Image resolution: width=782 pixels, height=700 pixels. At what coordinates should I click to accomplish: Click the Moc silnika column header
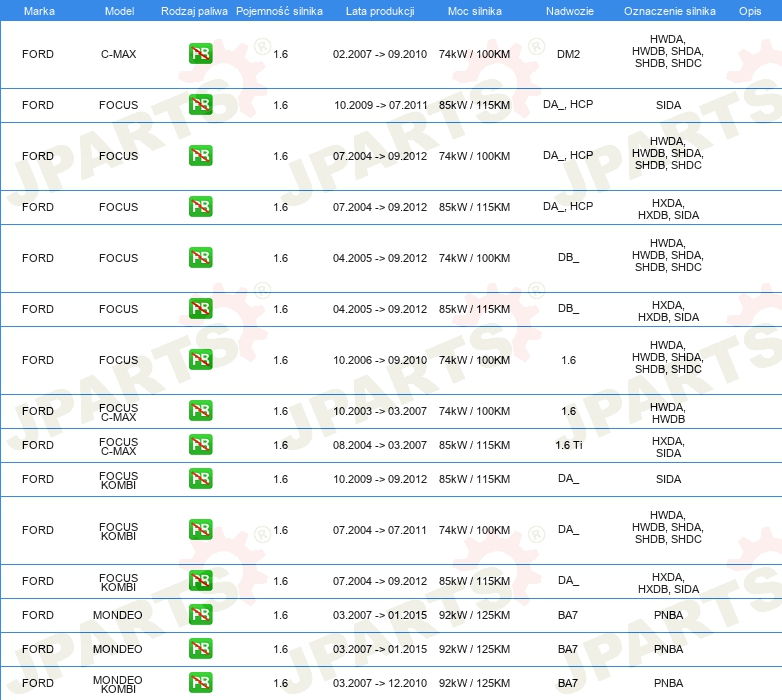pos(475,11)
